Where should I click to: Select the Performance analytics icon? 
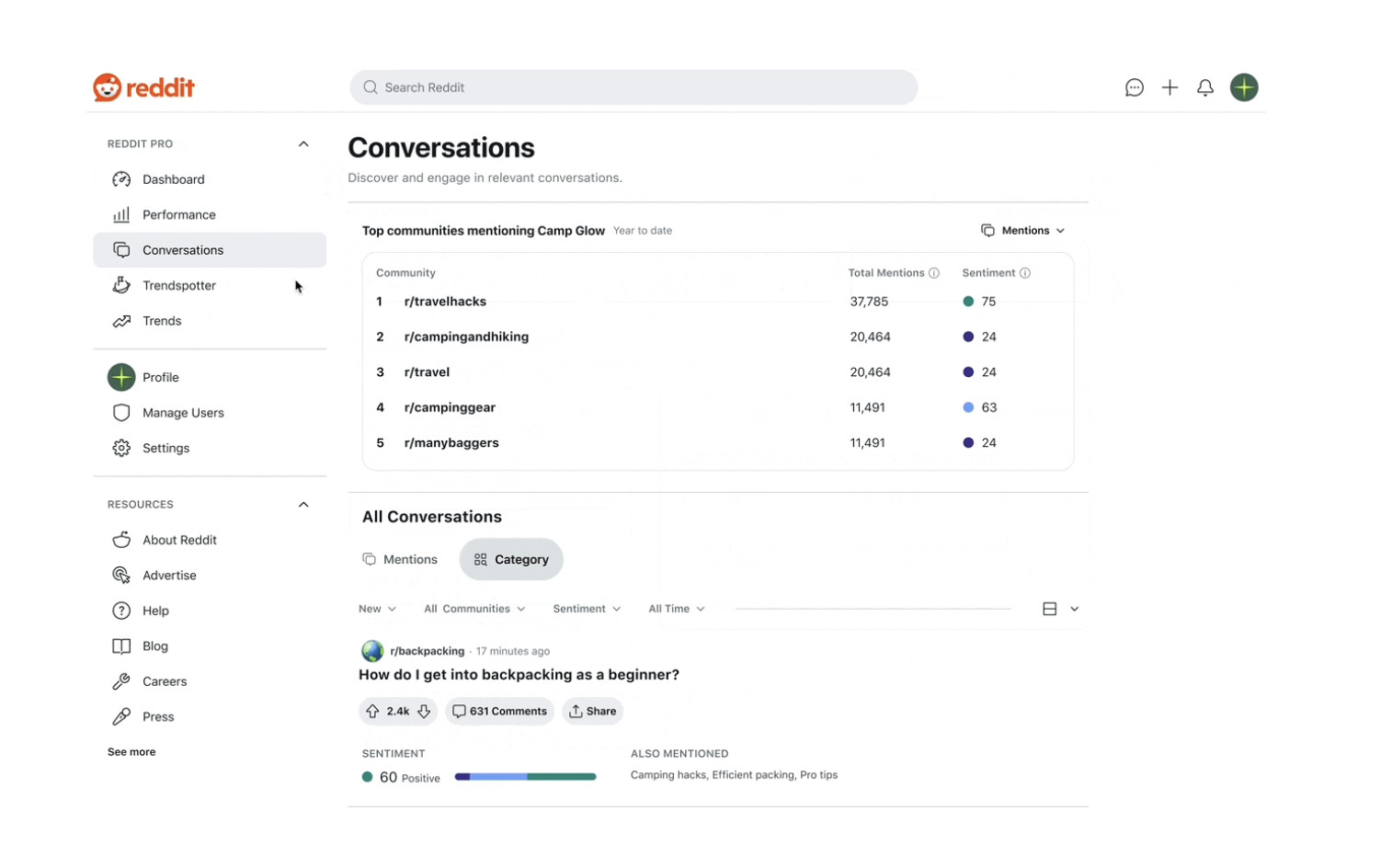coord(121,214)
